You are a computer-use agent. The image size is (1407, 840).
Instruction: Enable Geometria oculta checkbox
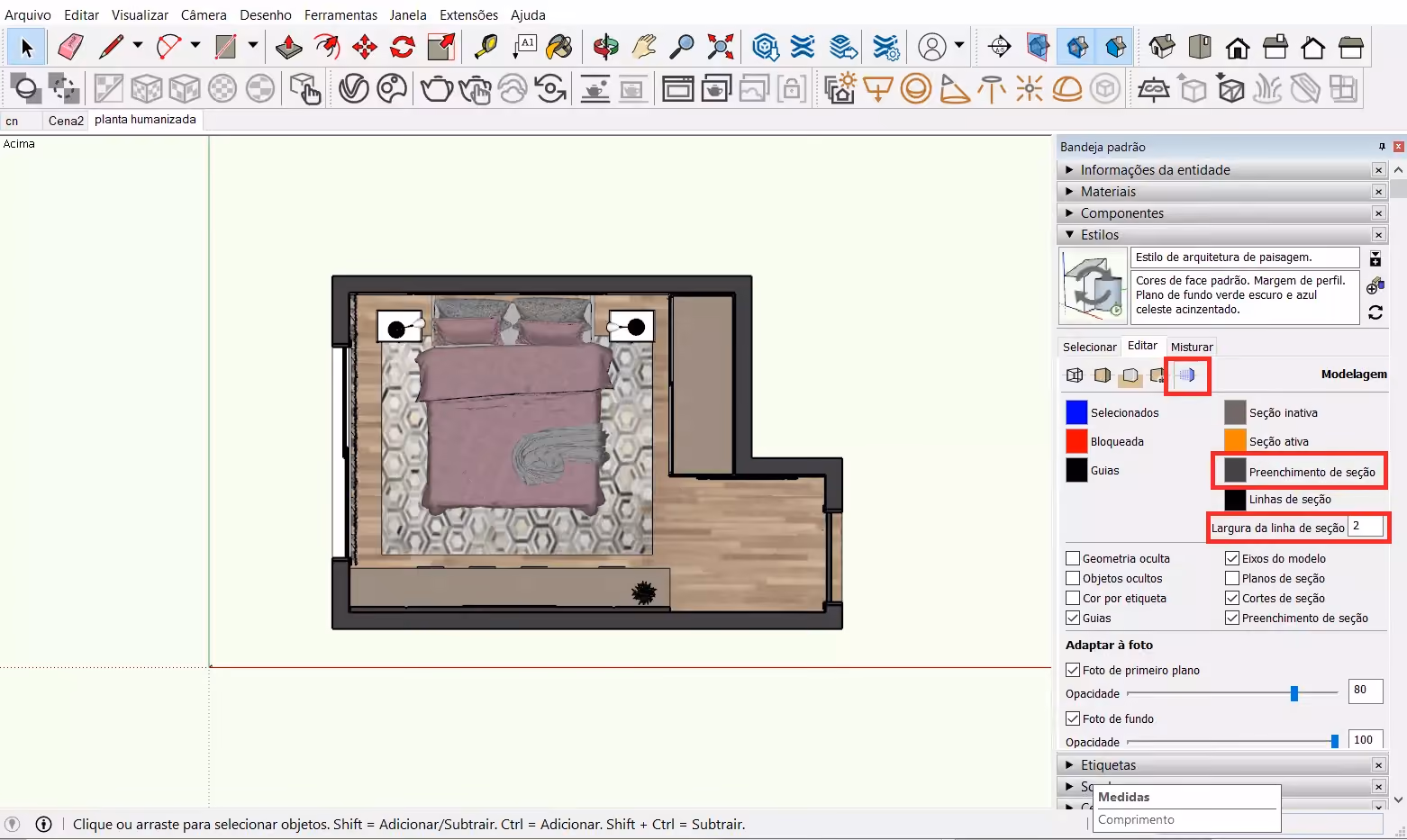pyautogui.click(x=1073, y=558)
